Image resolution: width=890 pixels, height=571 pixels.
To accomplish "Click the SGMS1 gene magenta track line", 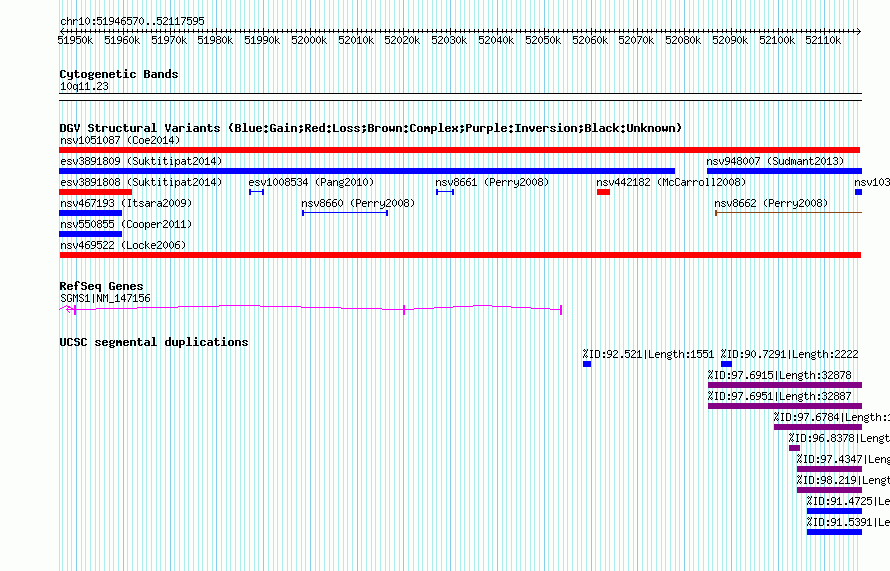I will [x=310, y=309].
